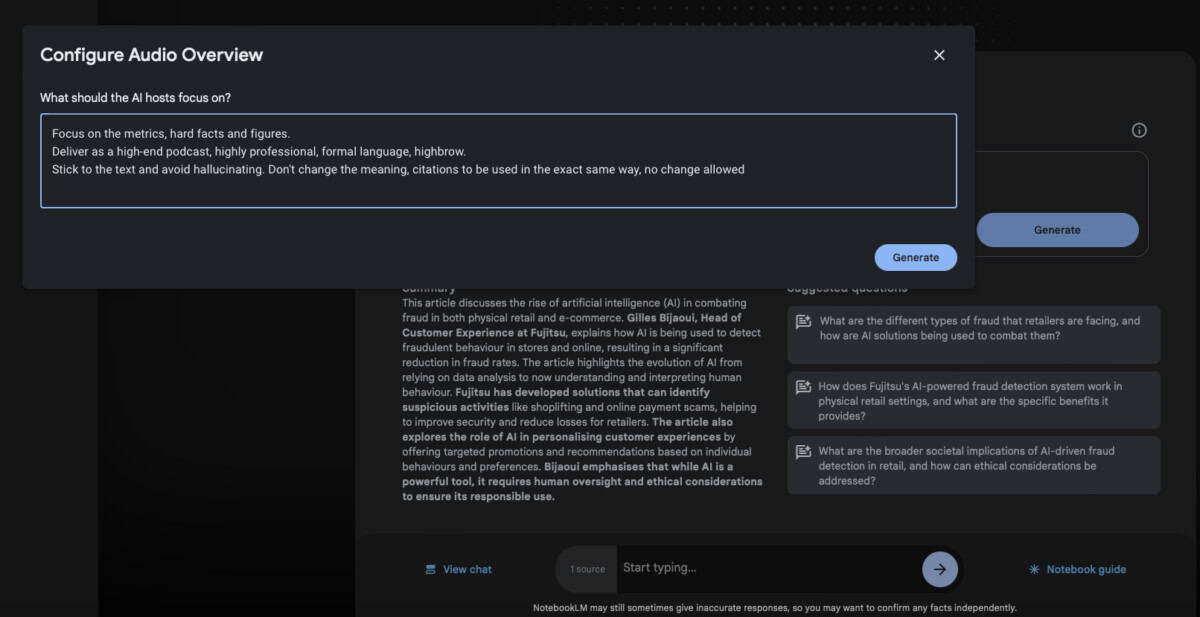Viewport: 1200px width, 617px height.
Task: Click the chat icon on types-of-fraud suggestion
Action: pos(803,322)
